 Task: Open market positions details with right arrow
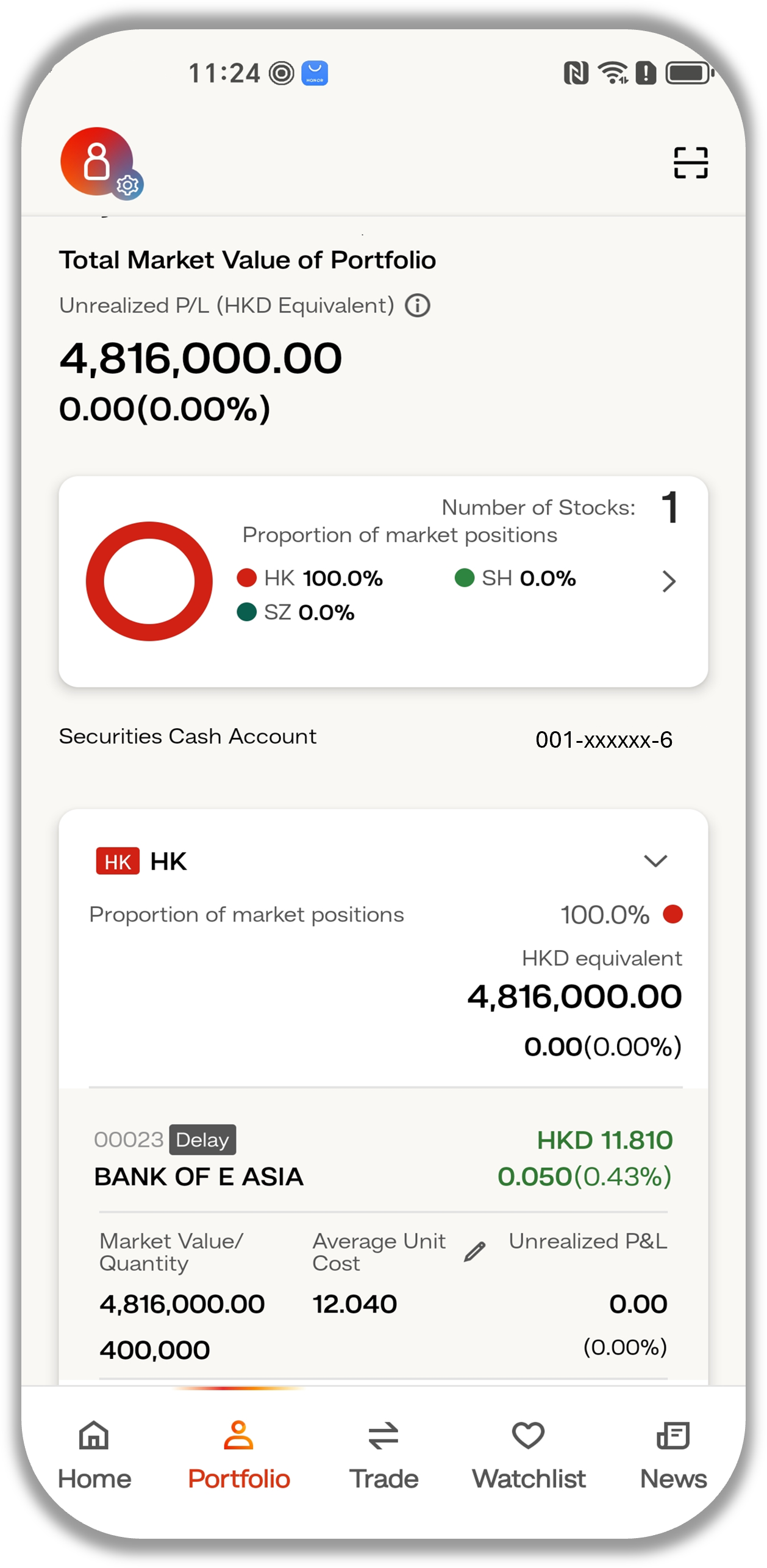[669, 581]
